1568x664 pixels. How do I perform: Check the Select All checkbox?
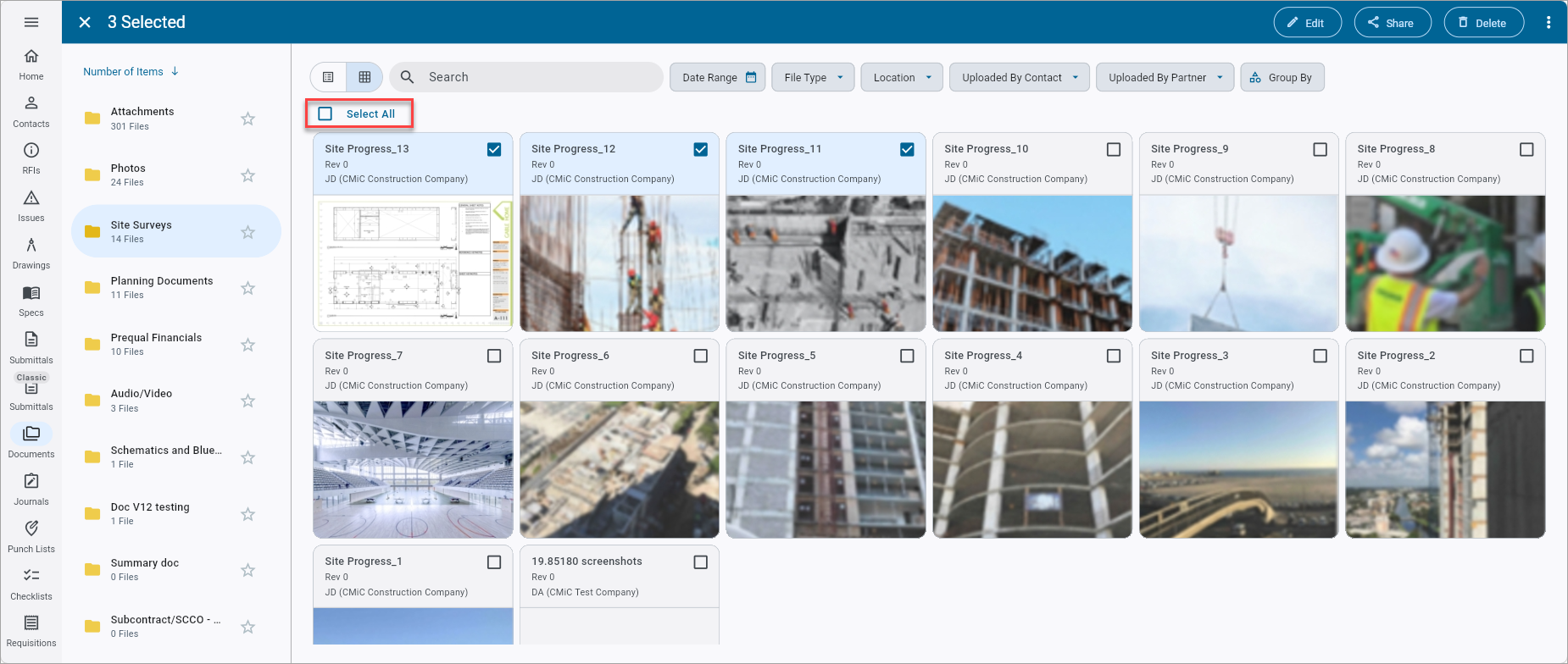[x=325, y=113]
